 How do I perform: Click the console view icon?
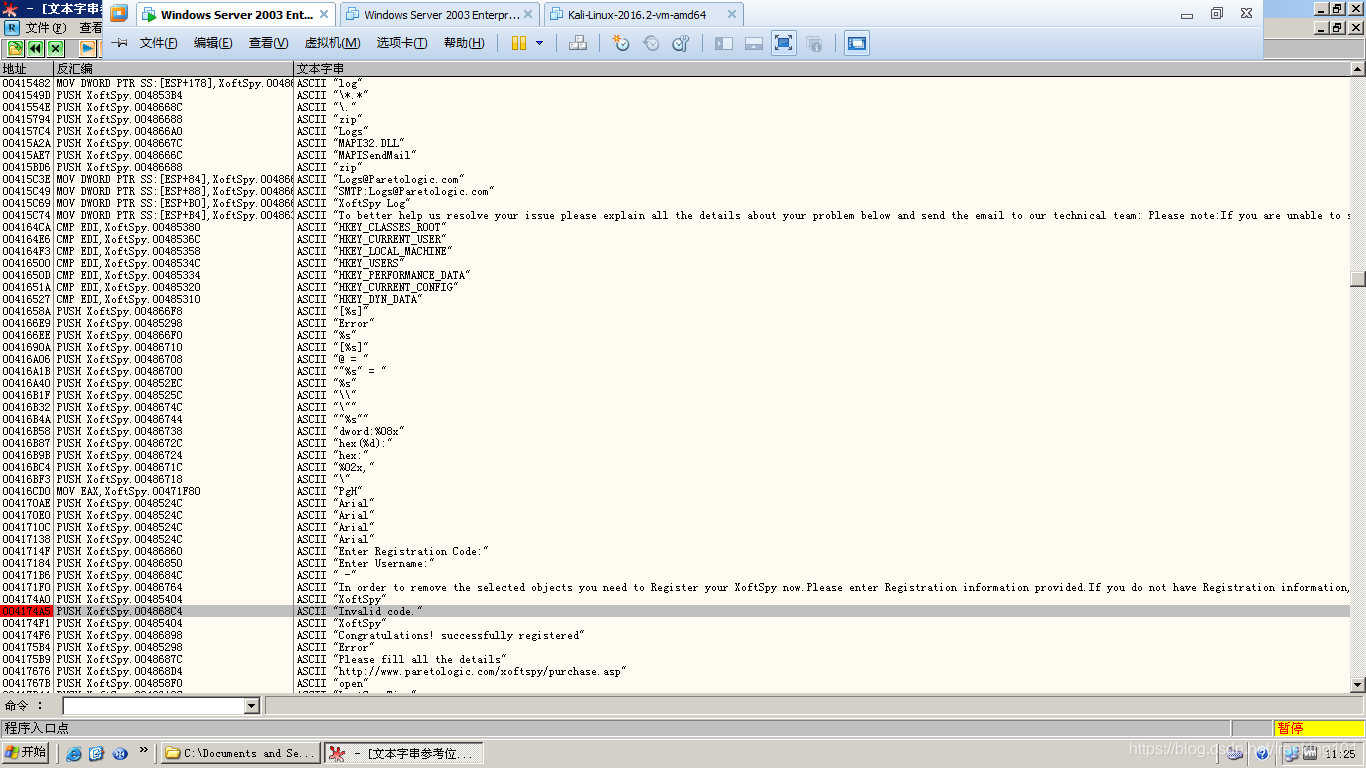(x=857, y=43)
